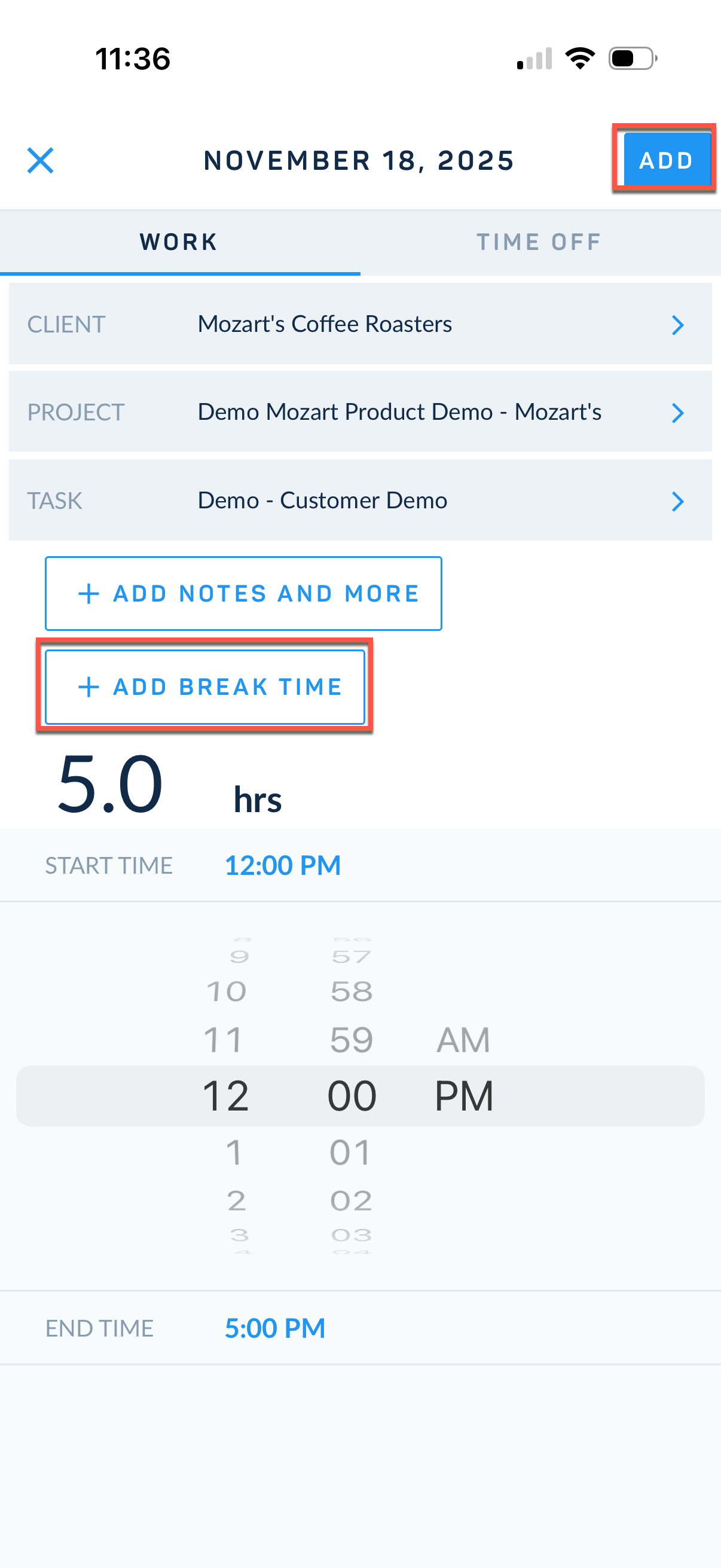This screenshot has height=1568, width=721.
Task: Tap the cellular signal indicator
Action: pos(535,58)
